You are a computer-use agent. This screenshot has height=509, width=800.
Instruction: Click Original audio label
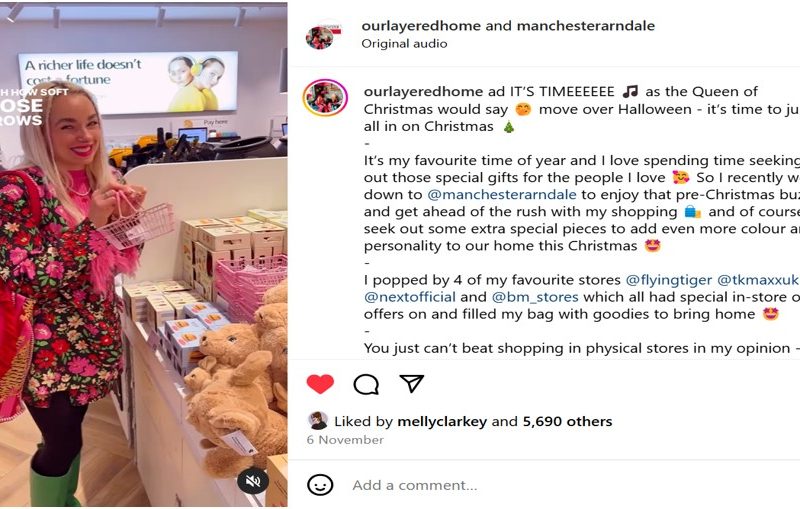(x=404, y=44)
